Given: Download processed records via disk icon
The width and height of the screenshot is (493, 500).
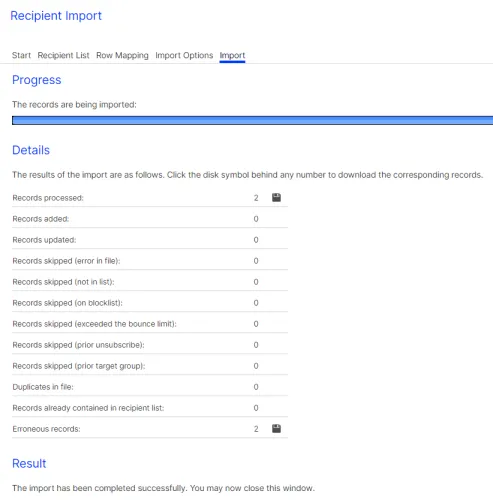Looking at the screenshot, I should (276, 198).
